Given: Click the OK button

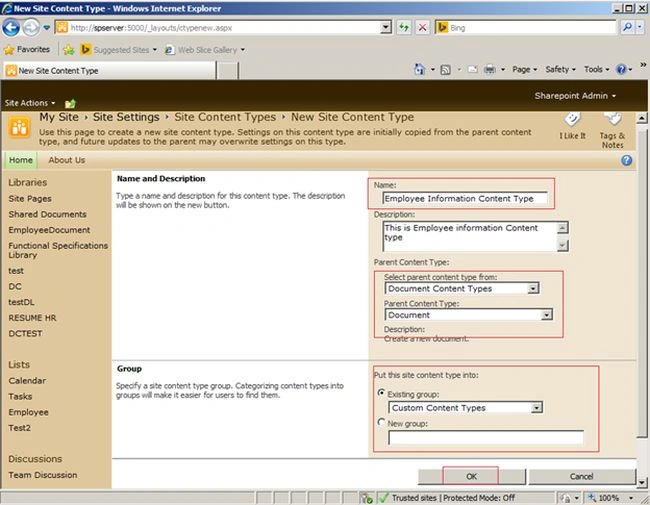Looking at the screenshot, I should point(471,476).
